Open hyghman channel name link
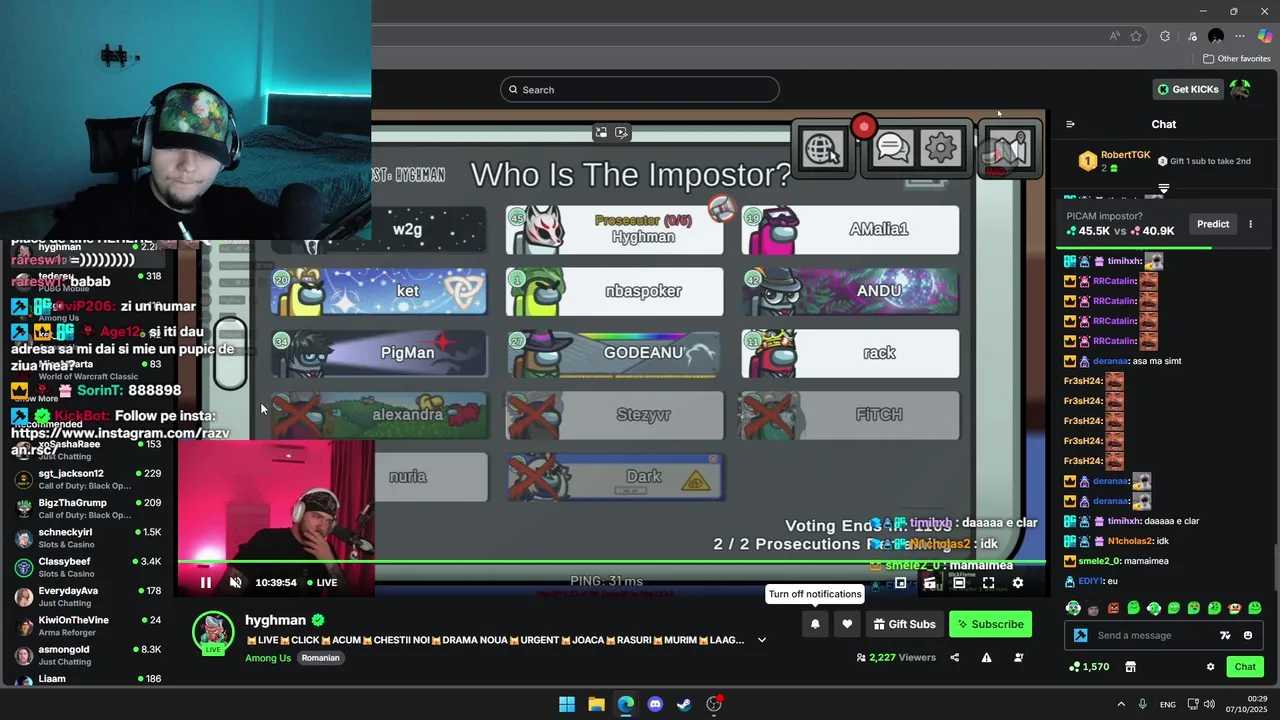Screen dimensions: 1280x720 (x=275, y=620)
